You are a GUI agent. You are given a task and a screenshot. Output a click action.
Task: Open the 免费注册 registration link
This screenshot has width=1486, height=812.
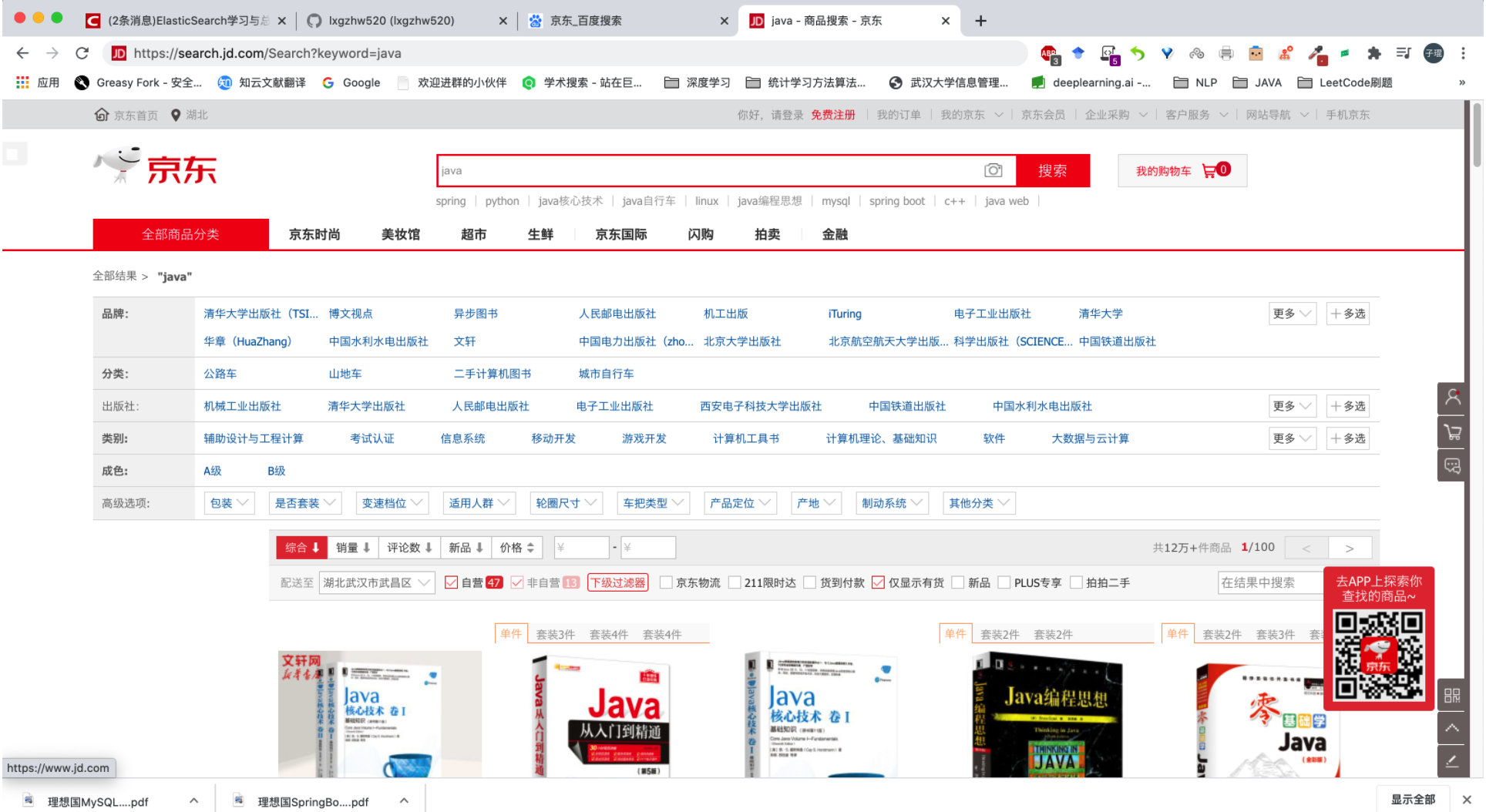[x=833, y=114]
